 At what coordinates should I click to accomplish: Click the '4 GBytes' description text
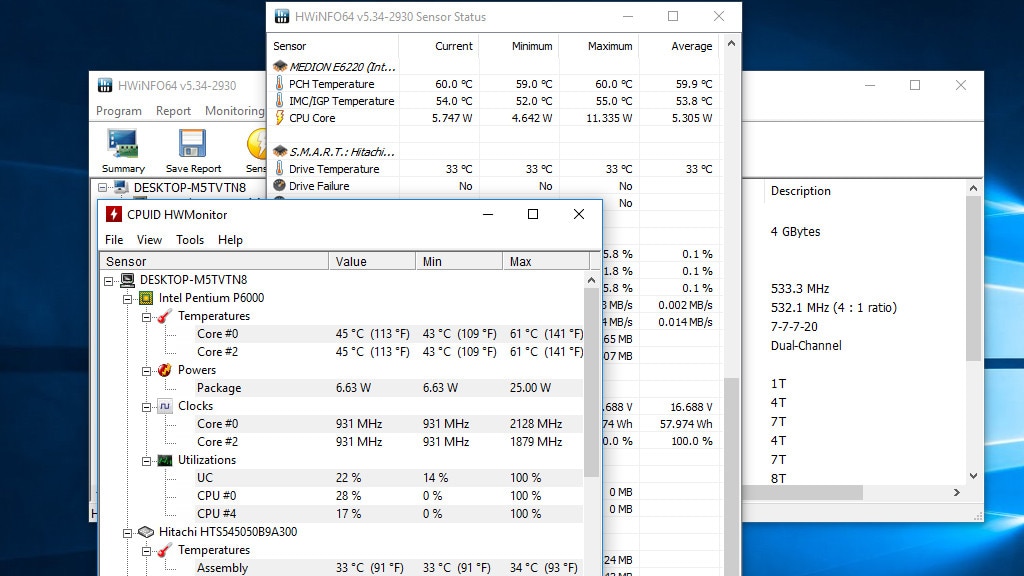795,231
